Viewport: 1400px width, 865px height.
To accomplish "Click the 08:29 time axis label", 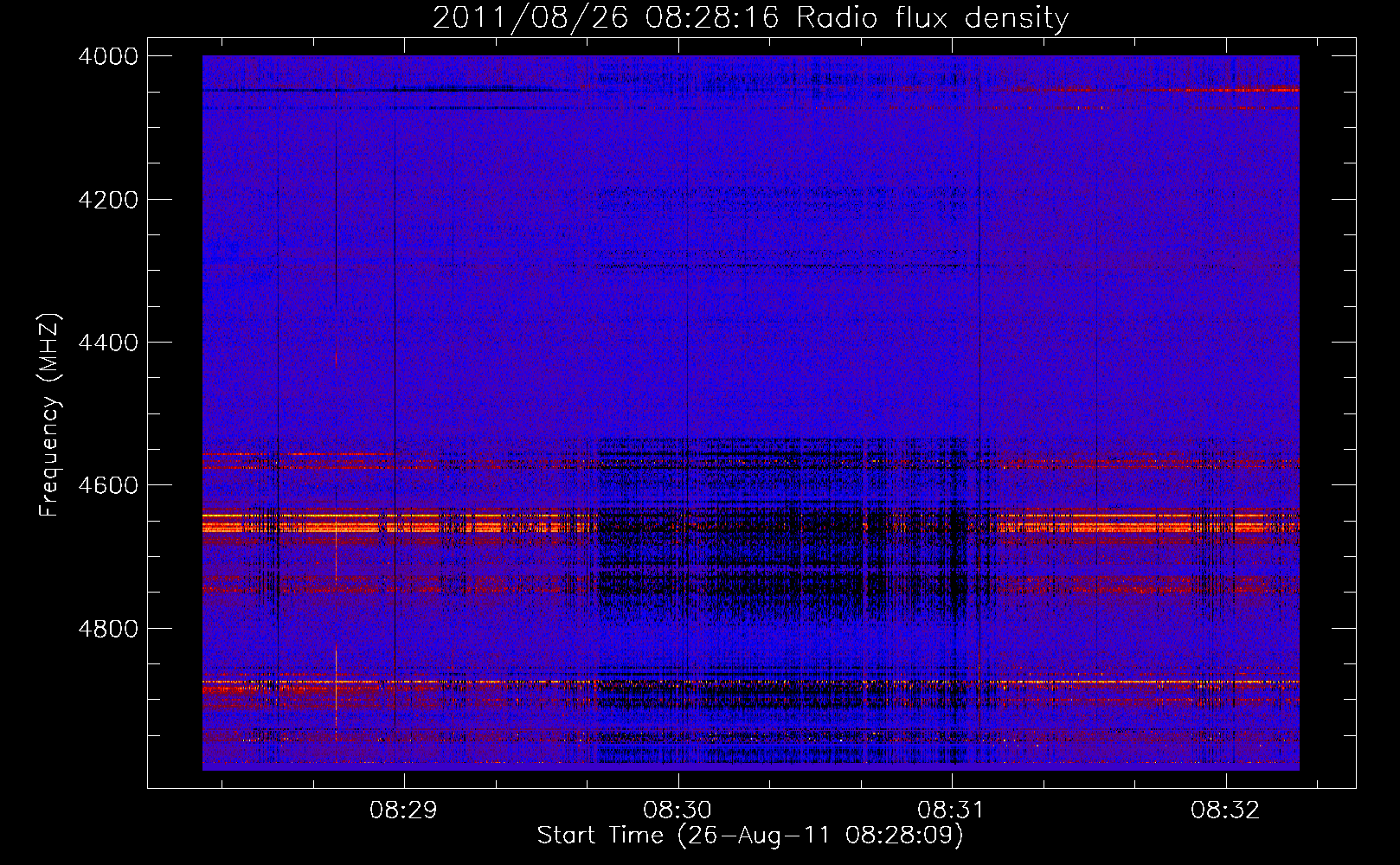I will (403, 811).
